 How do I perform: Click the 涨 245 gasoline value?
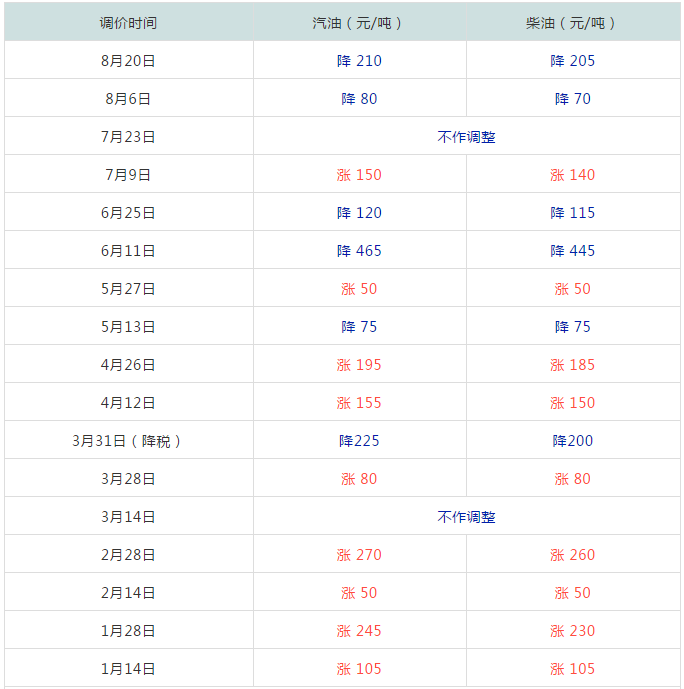359,631
